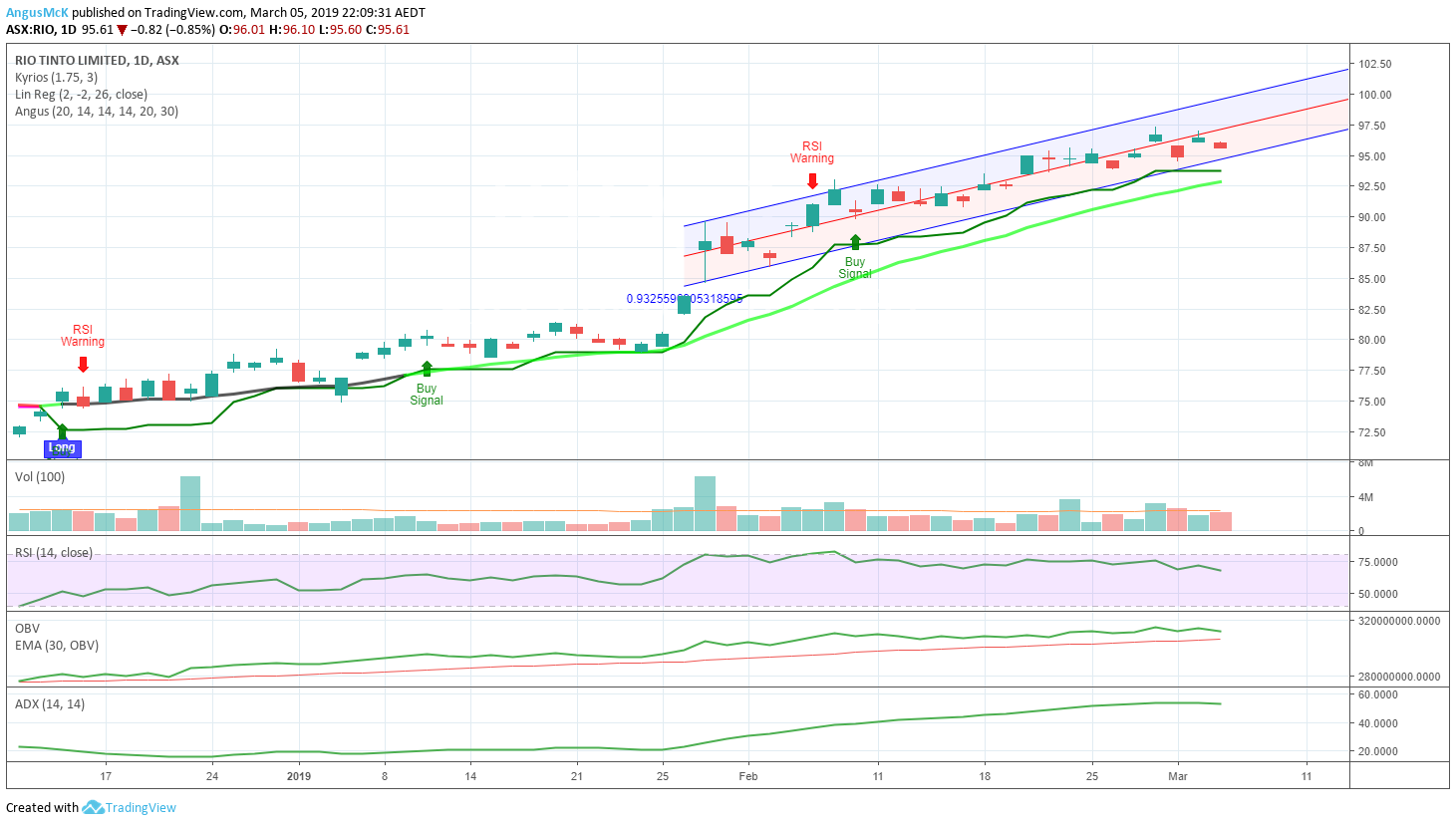
Task: Click the 72.50 price axis label
Action: [1372, 432]
